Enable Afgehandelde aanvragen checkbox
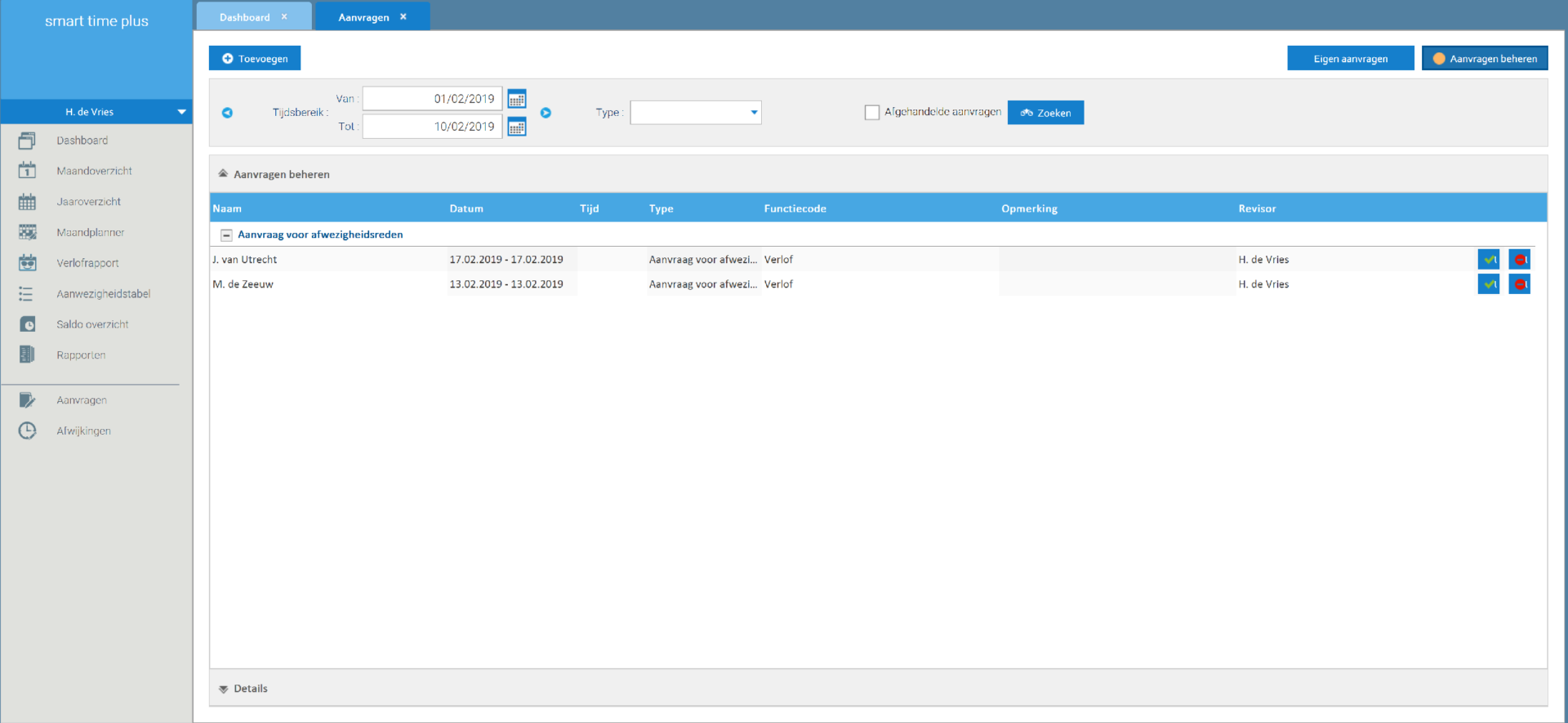 pyautogui.click(x=872, y=113)
